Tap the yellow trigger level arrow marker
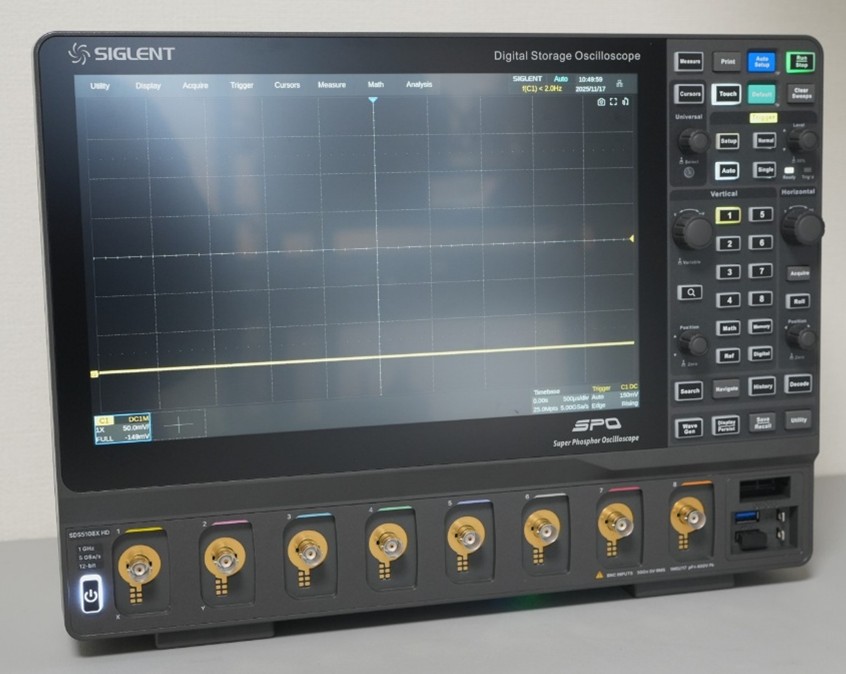 632,238
